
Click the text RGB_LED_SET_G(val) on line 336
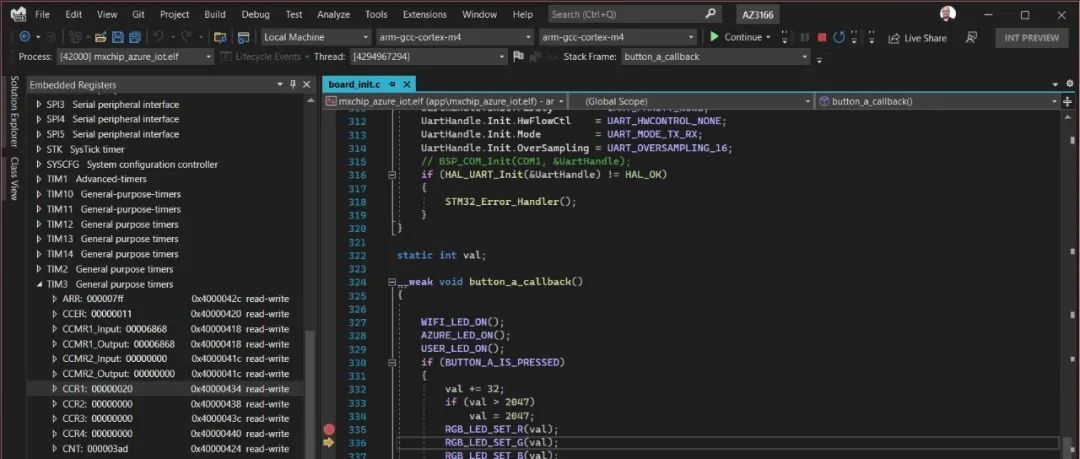pyautogui.click(x=501, y=442)
